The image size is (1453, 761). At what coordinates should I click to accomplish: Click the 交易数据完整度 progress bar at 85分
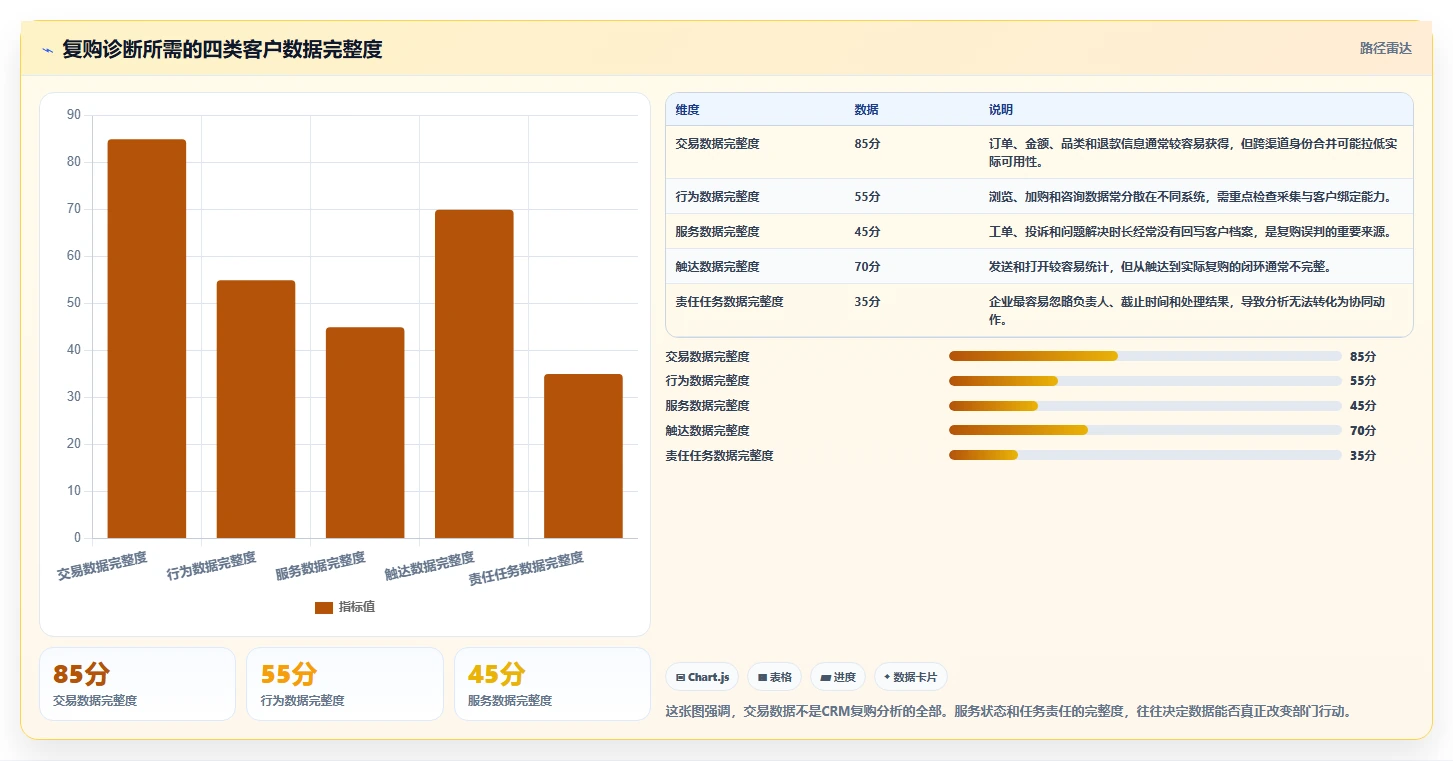click(x=1145, y=356)
